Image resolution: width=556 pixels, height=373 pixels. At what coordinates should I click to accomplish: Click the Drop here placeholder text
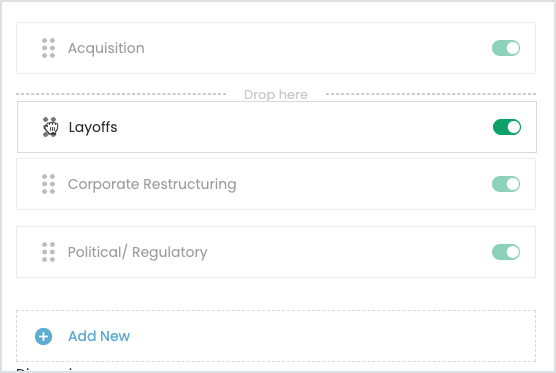(276, 95)
